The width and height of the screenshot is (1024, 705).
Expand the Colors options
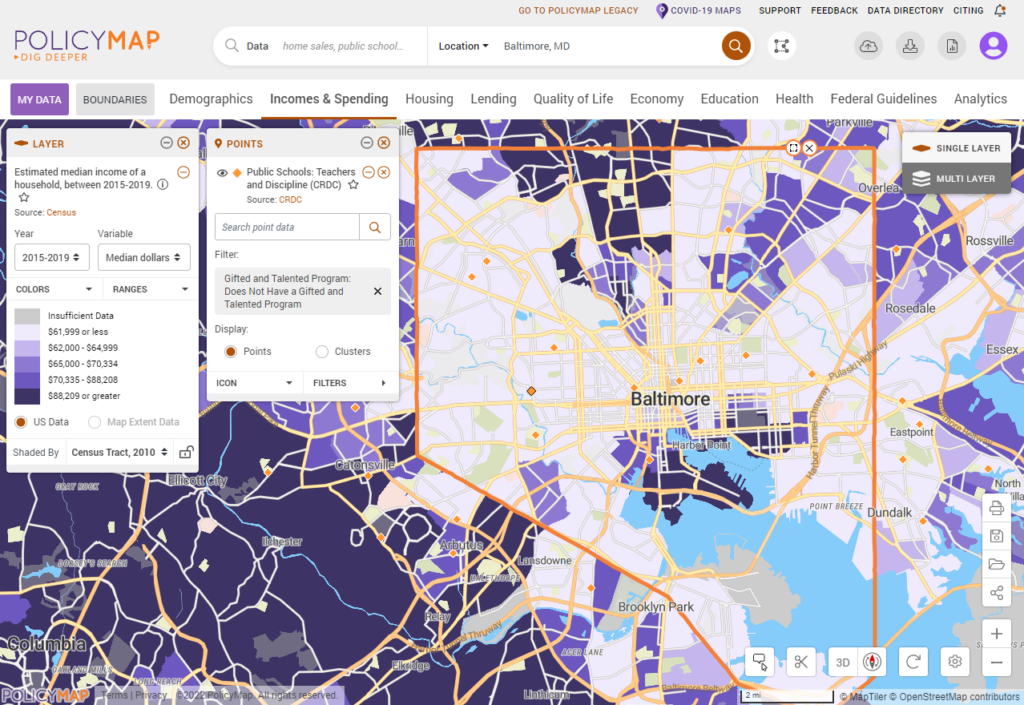(x=54, y=289)
